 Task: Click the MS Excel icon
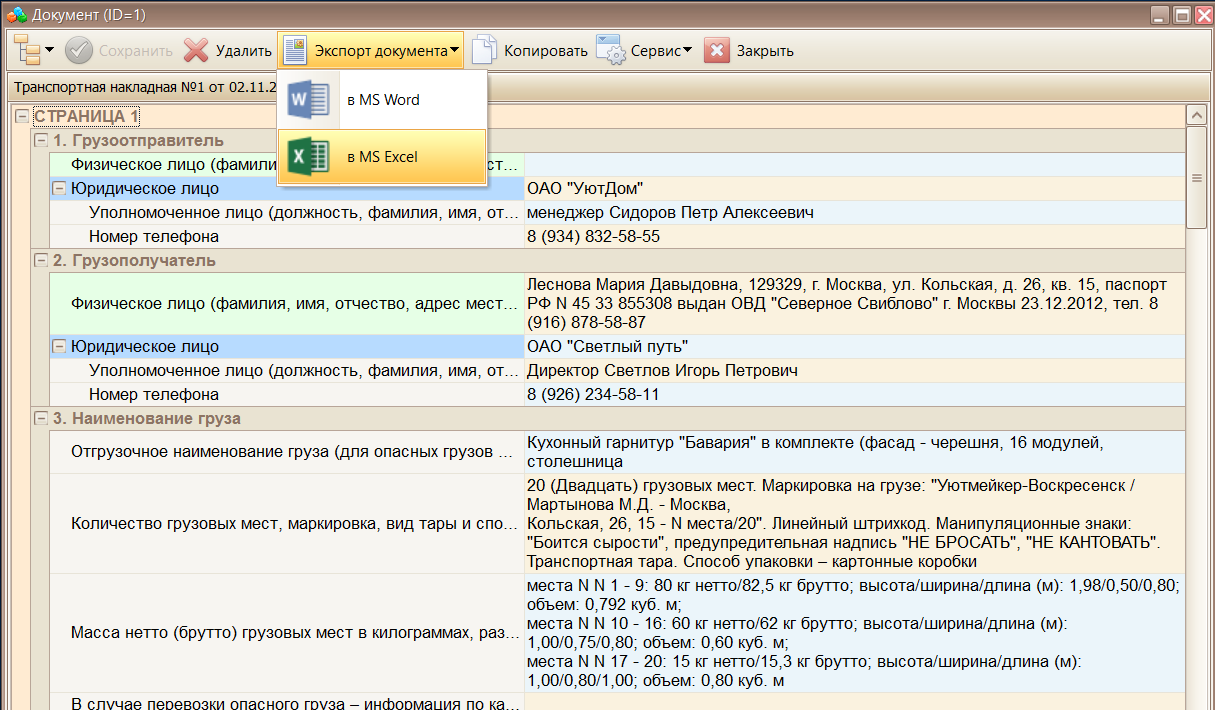click(x=308, y=157)
